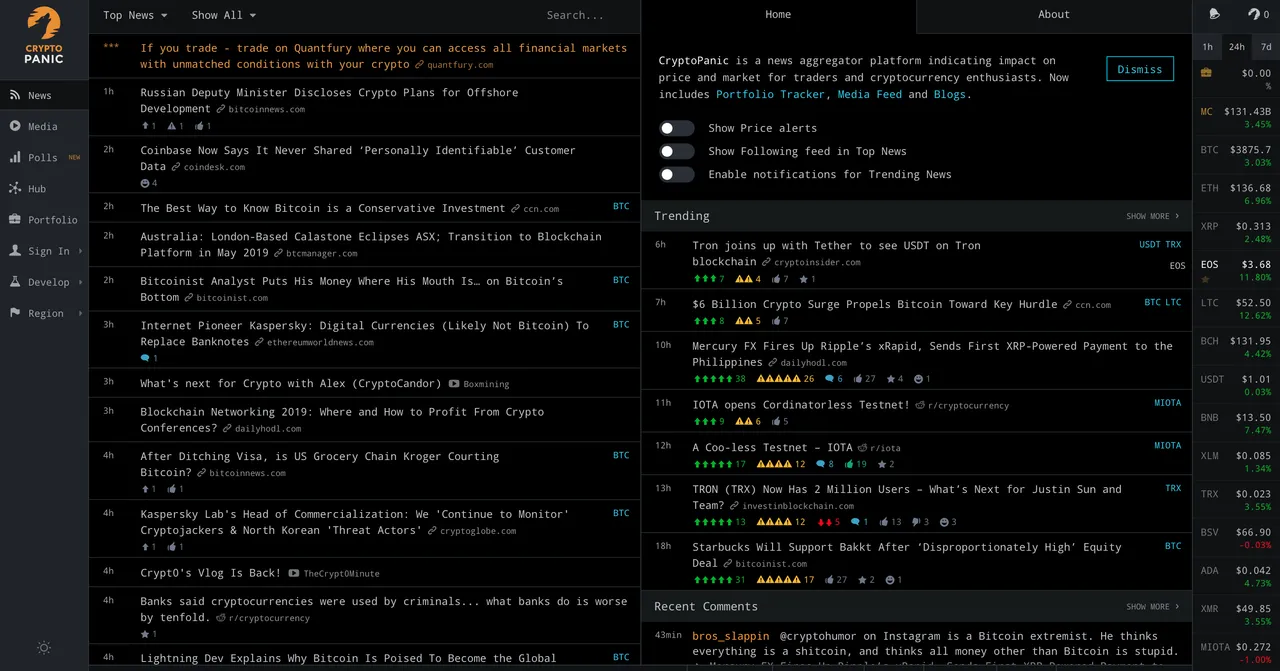Switch to the About tab
Image resolution: width=1280 pixels, height=671 pixels.
[x=1054, y=15]
